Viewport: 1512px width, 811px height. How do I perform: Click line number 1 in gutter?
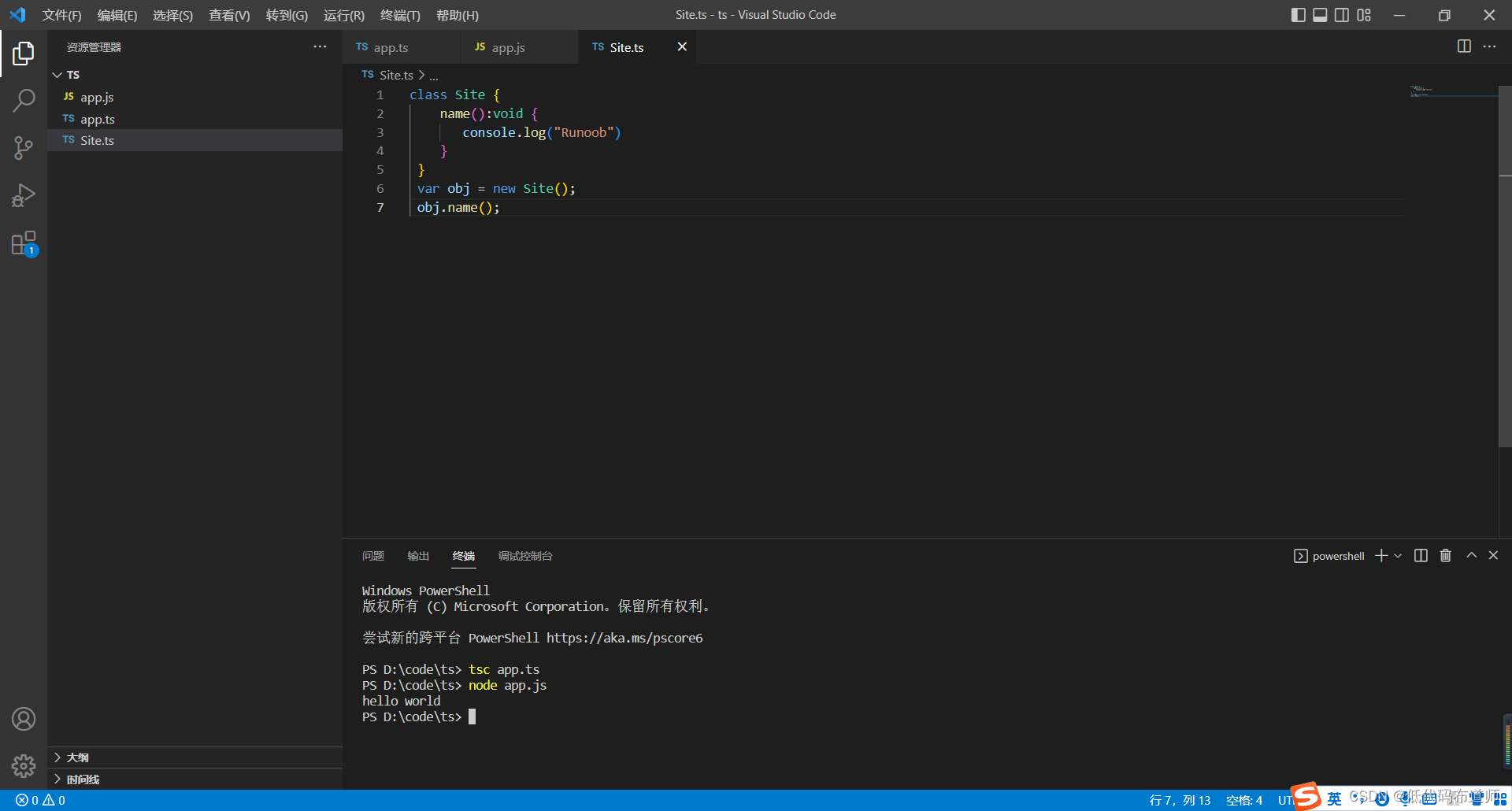point(380,94)
